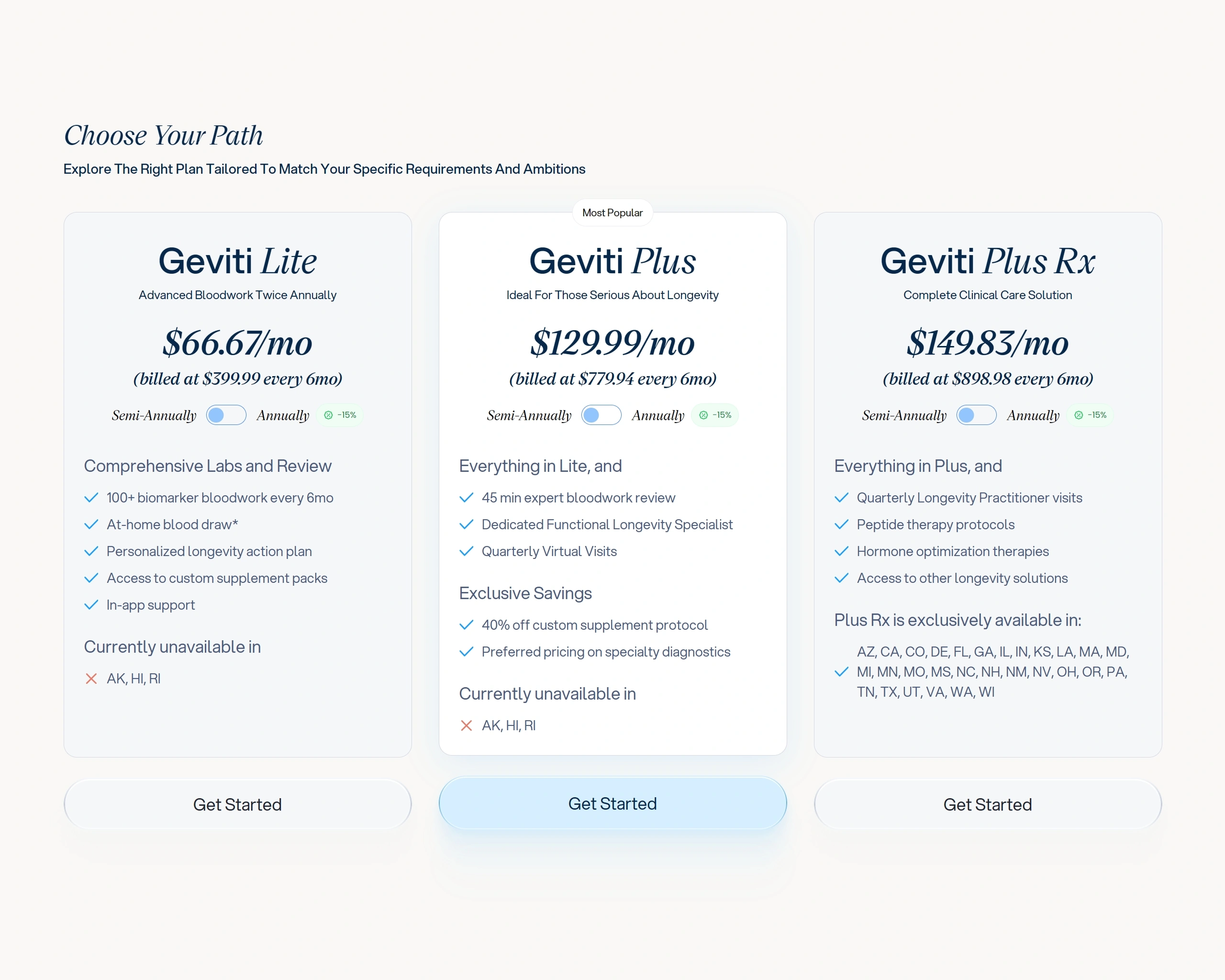Click Get Started under Geviti Plus Rx

click(x=988, y=804)
